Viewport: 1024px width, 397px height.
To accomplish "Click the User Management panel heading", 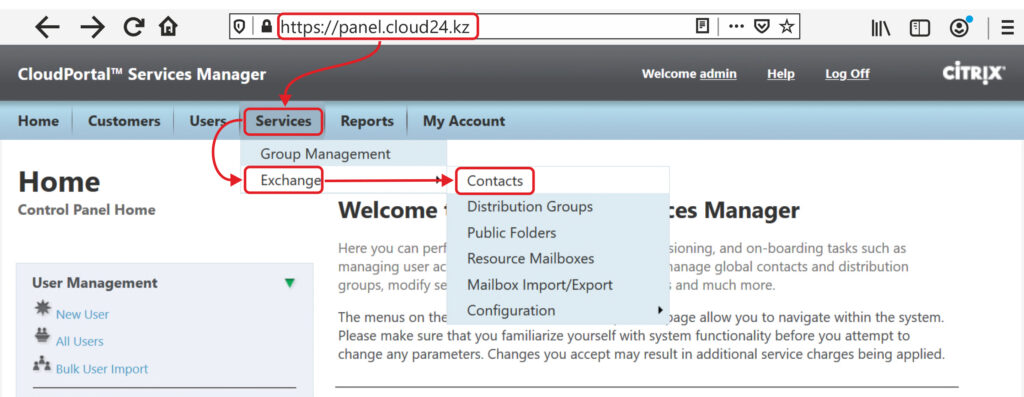I will point(95,283).
